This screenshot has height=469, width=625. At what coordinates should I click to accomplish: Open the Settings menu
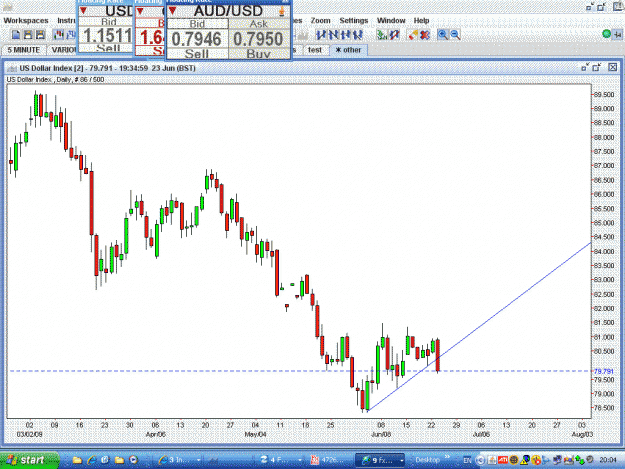pyautogui.click(x=354, y=20)
